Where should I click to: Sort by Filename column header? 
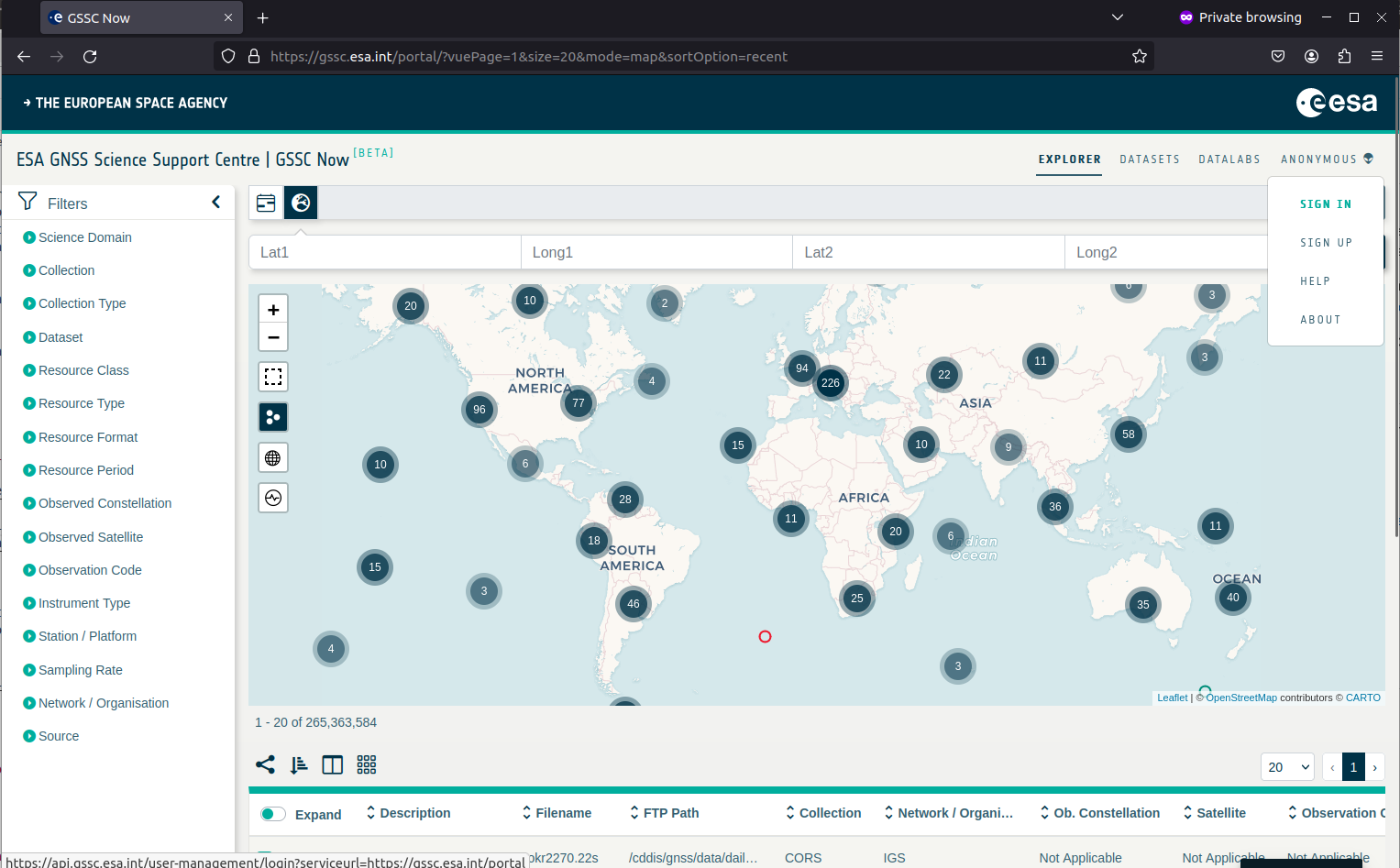[x=557, y=813]
